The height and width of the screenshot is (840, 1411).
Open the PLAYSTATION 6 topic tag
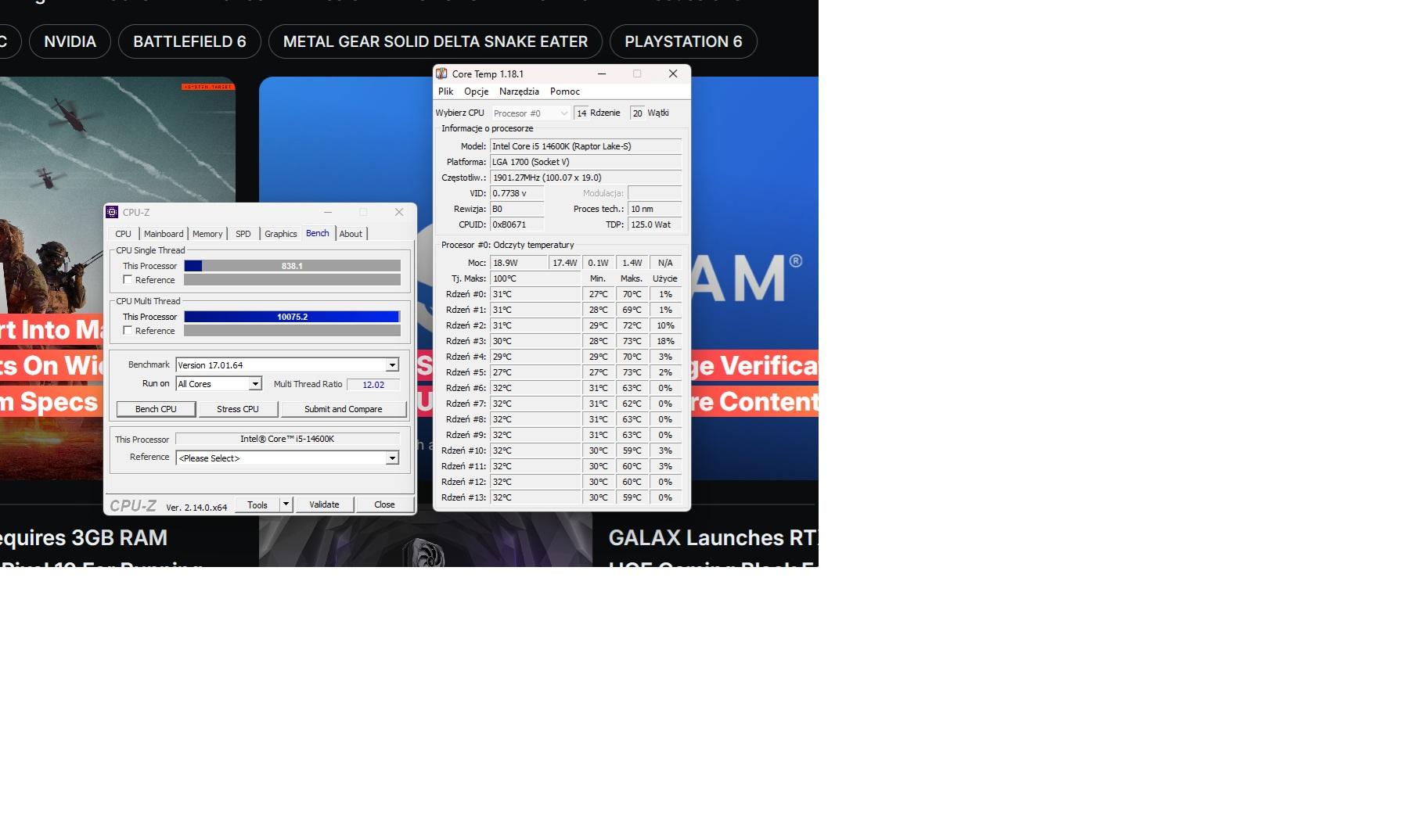tap(683, 41)
